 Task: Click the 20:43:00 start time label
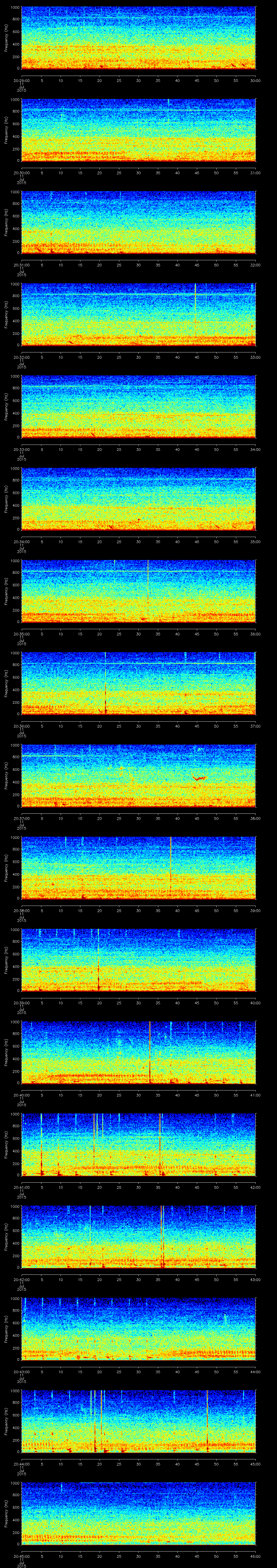(x=21, y=1371)
